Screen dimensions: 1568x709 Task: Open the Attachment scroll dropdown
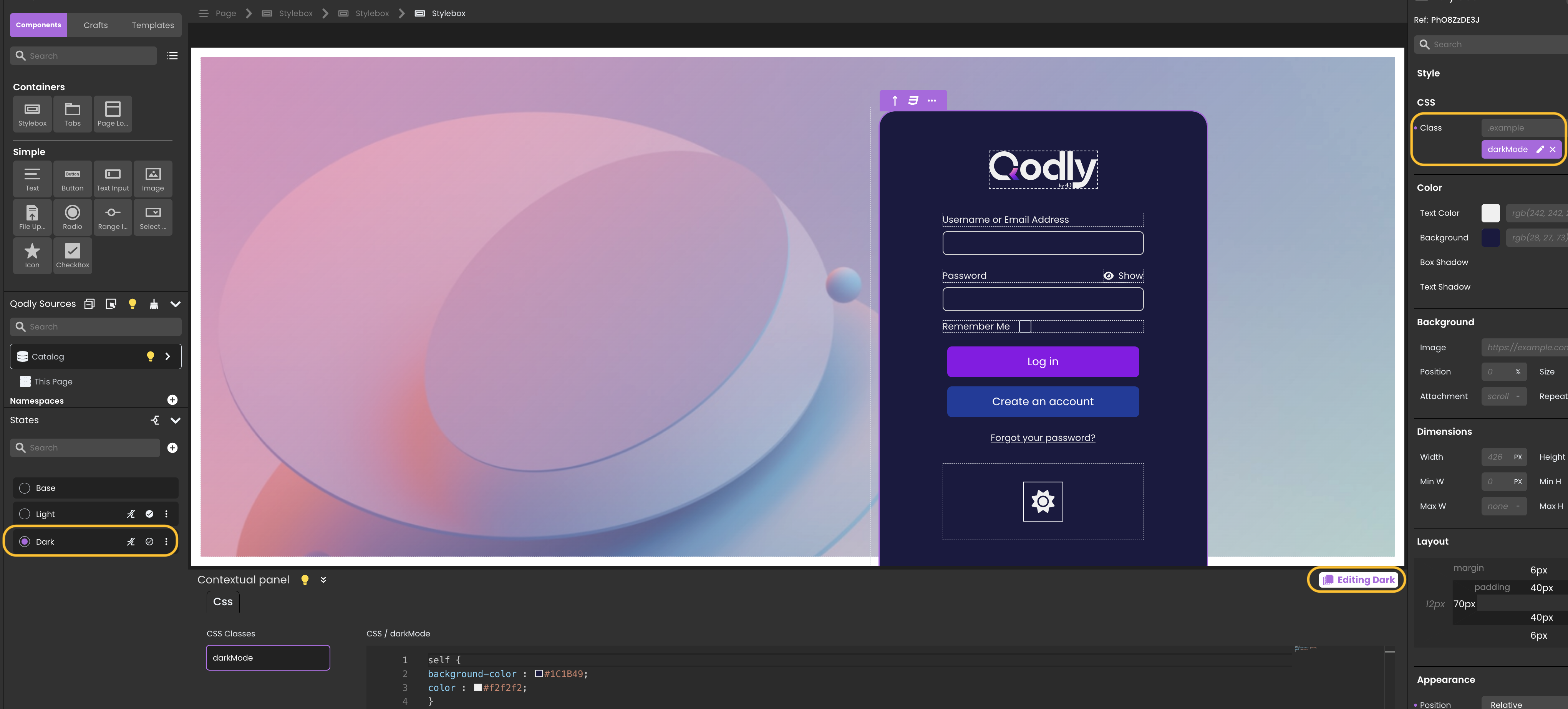[1503, 396]
